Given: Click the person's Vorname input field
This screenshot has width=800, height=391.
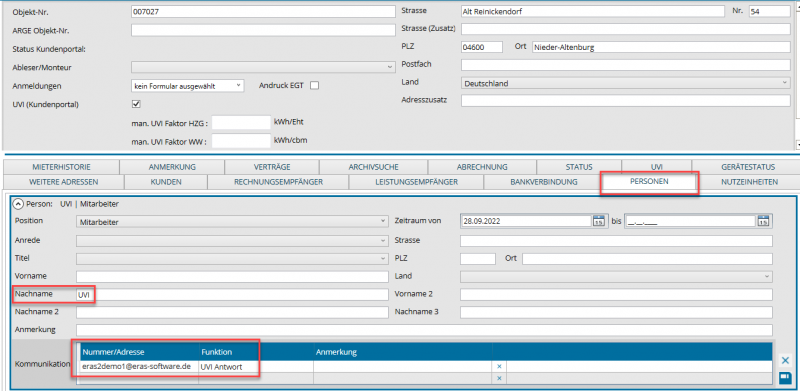Looking at the screenshot, I should point(232,277).
